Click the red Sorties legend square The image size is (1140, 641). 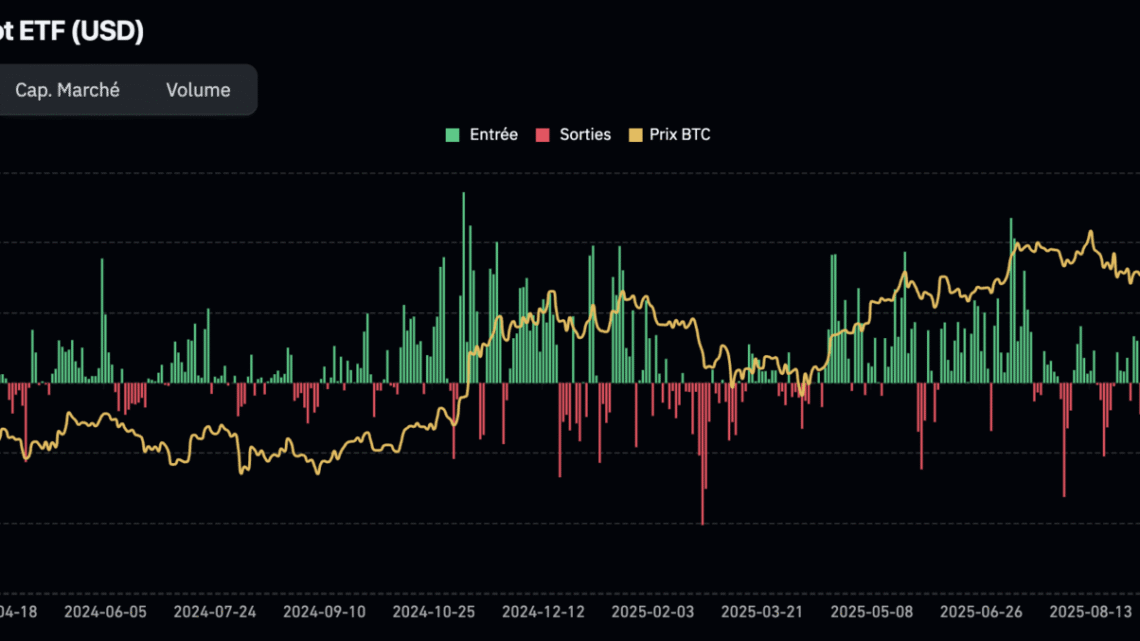(x=545, y=133)
